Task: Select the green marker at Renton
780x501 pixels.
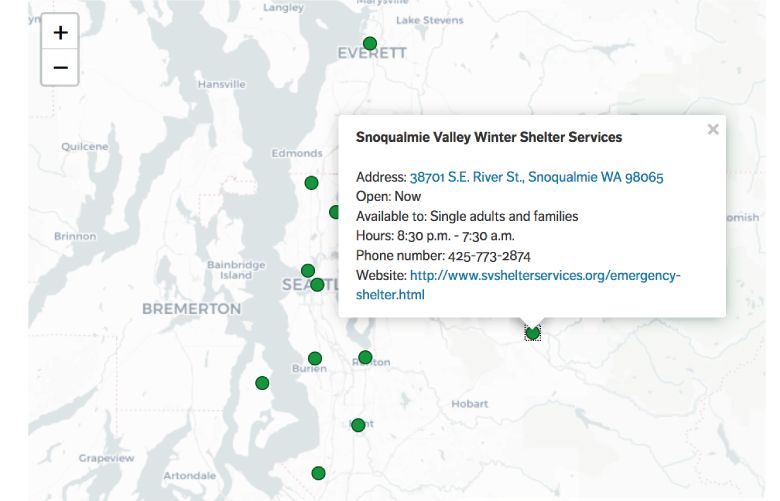Action: [x=365, y=357]
